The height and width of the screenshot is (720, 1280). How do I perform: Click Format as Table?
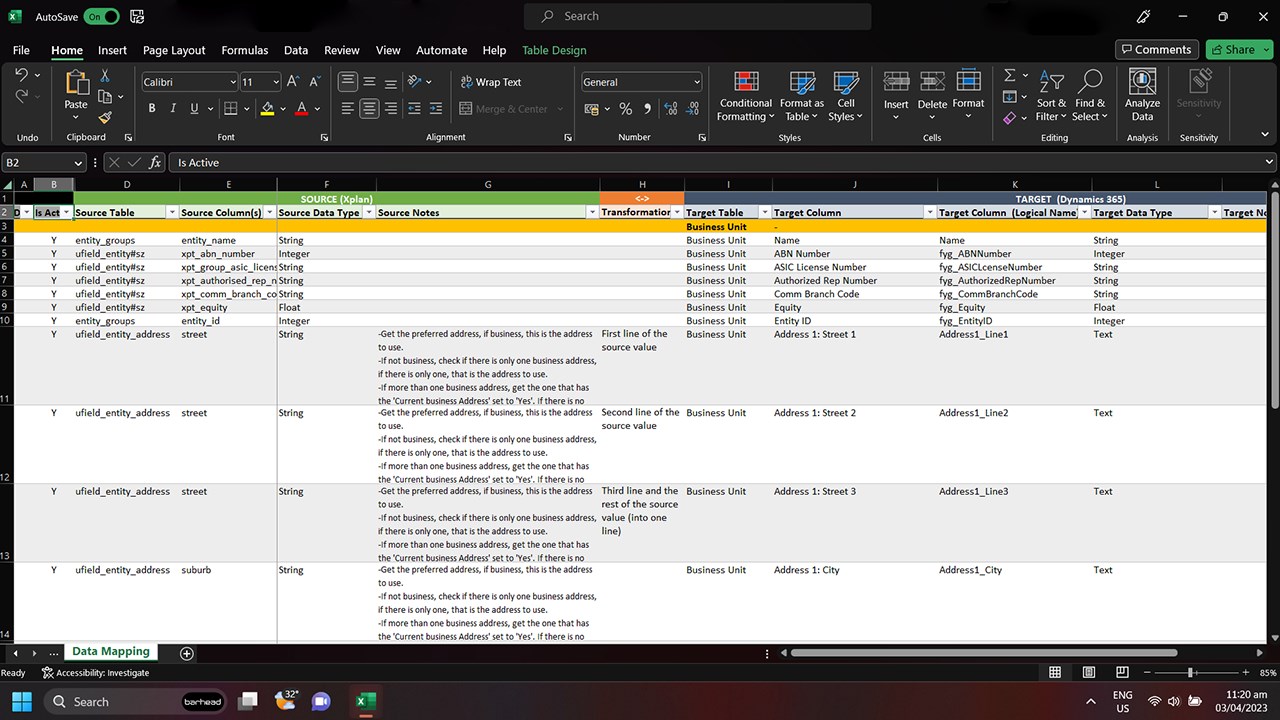(802, 96)
